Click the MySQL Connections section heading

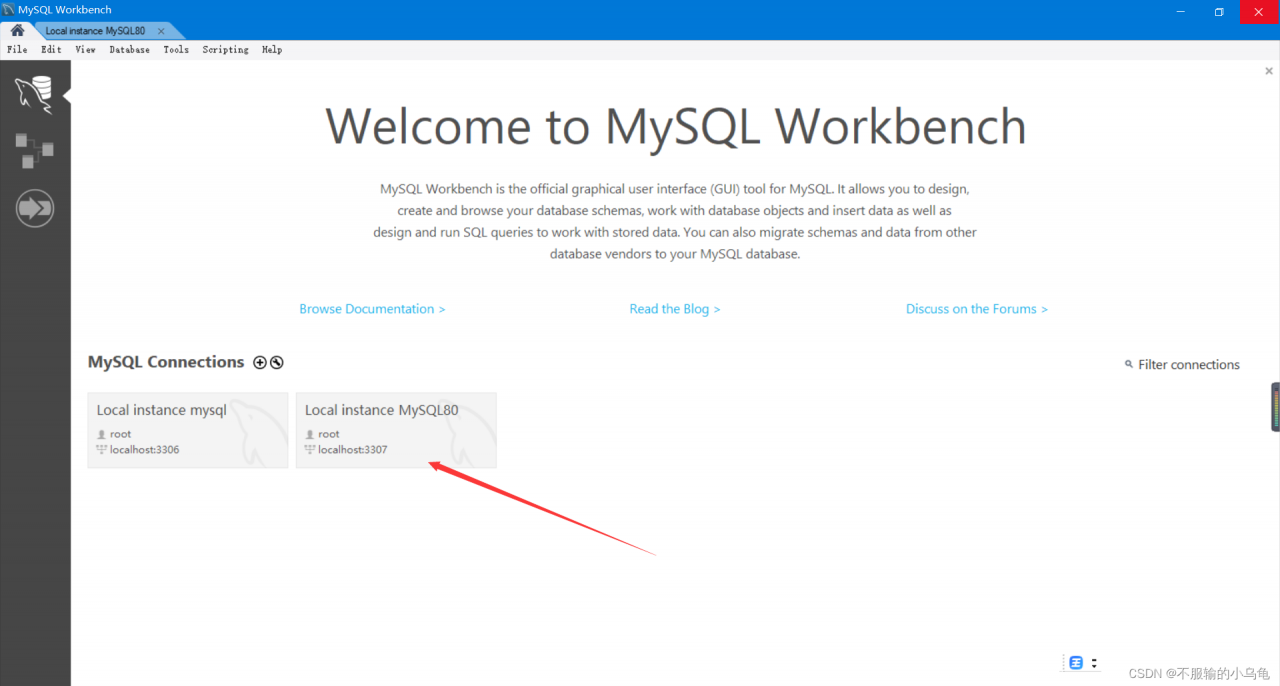[166, 362]
